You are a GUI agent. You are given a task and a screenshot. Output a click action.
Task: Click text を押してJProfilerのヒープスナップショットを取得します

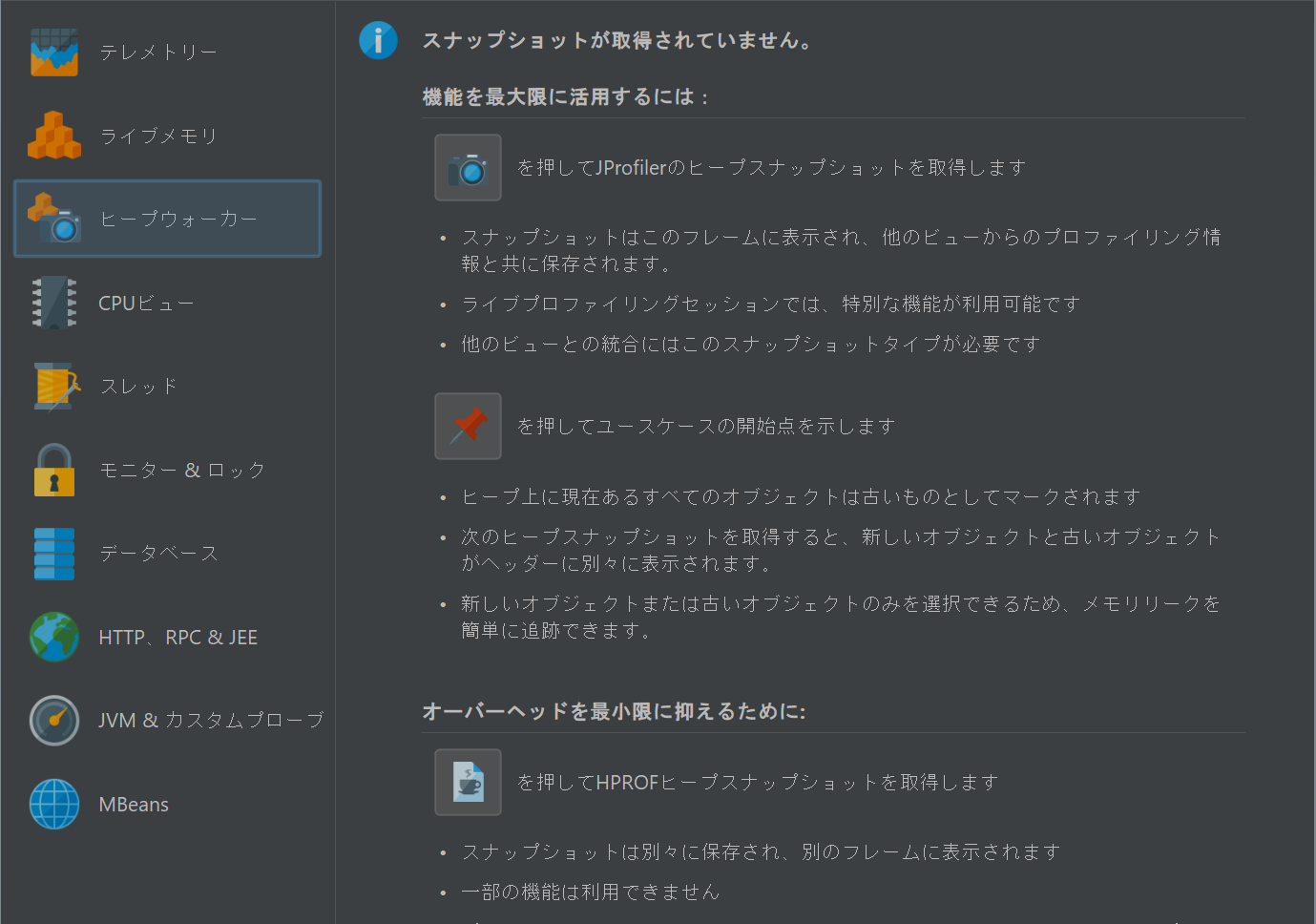click(771, 168)
